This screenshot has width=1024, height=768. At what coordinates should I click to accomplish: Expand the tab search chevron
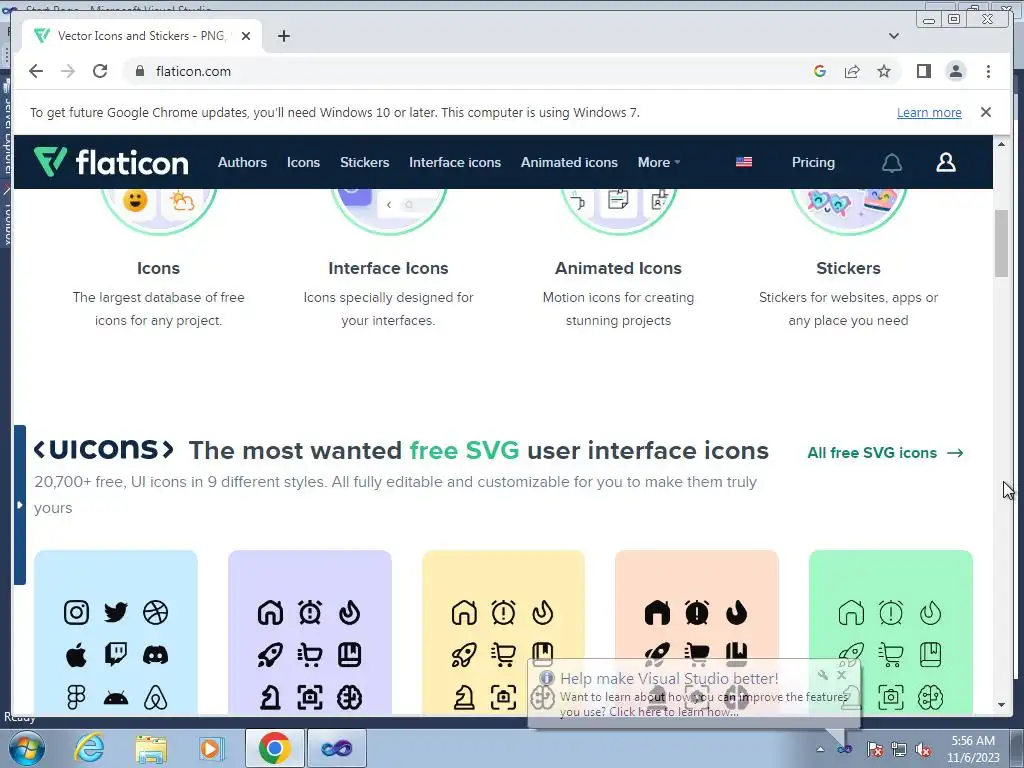[x=893, y=36]
